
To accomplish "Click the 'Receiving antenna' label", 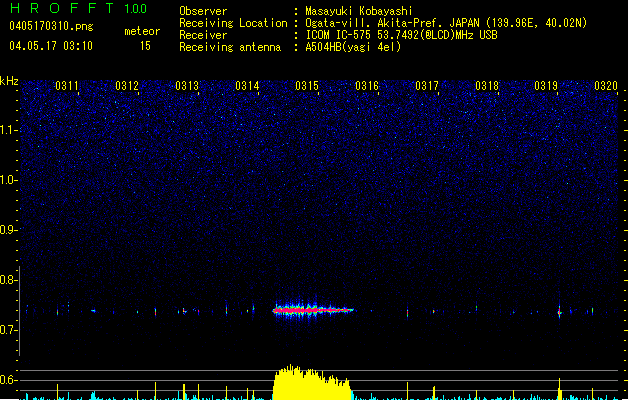I will [230, 47].
